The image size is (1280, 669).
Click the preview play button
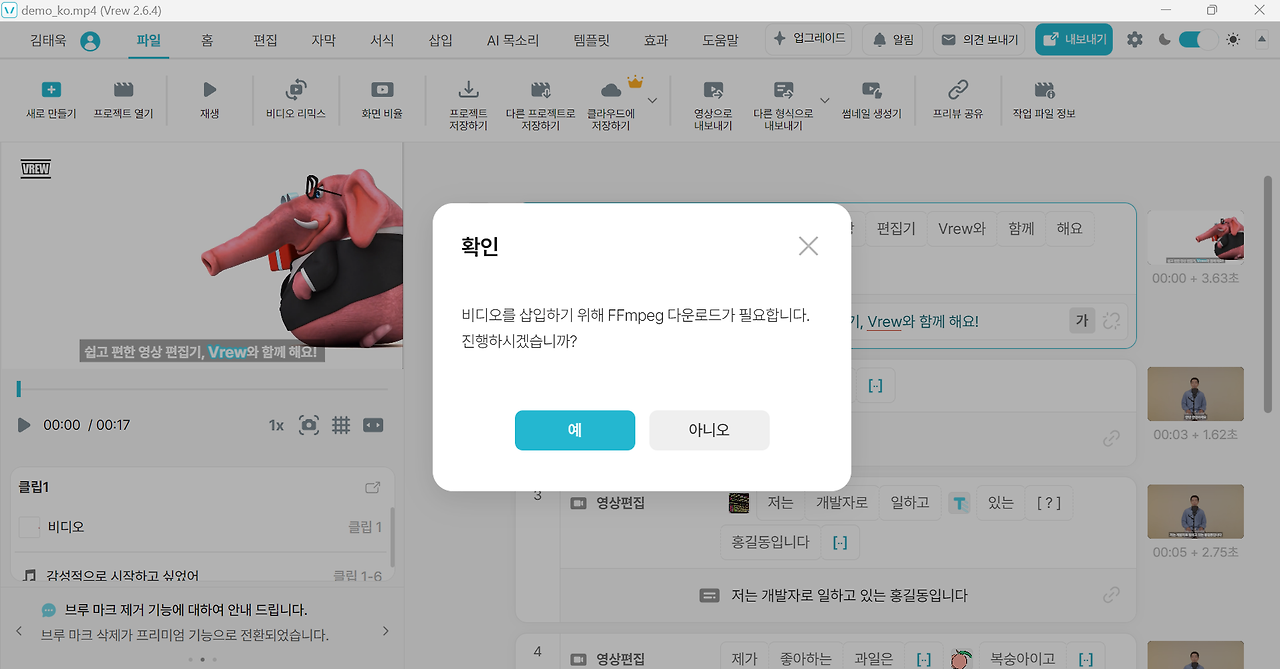tap(24, 425)
